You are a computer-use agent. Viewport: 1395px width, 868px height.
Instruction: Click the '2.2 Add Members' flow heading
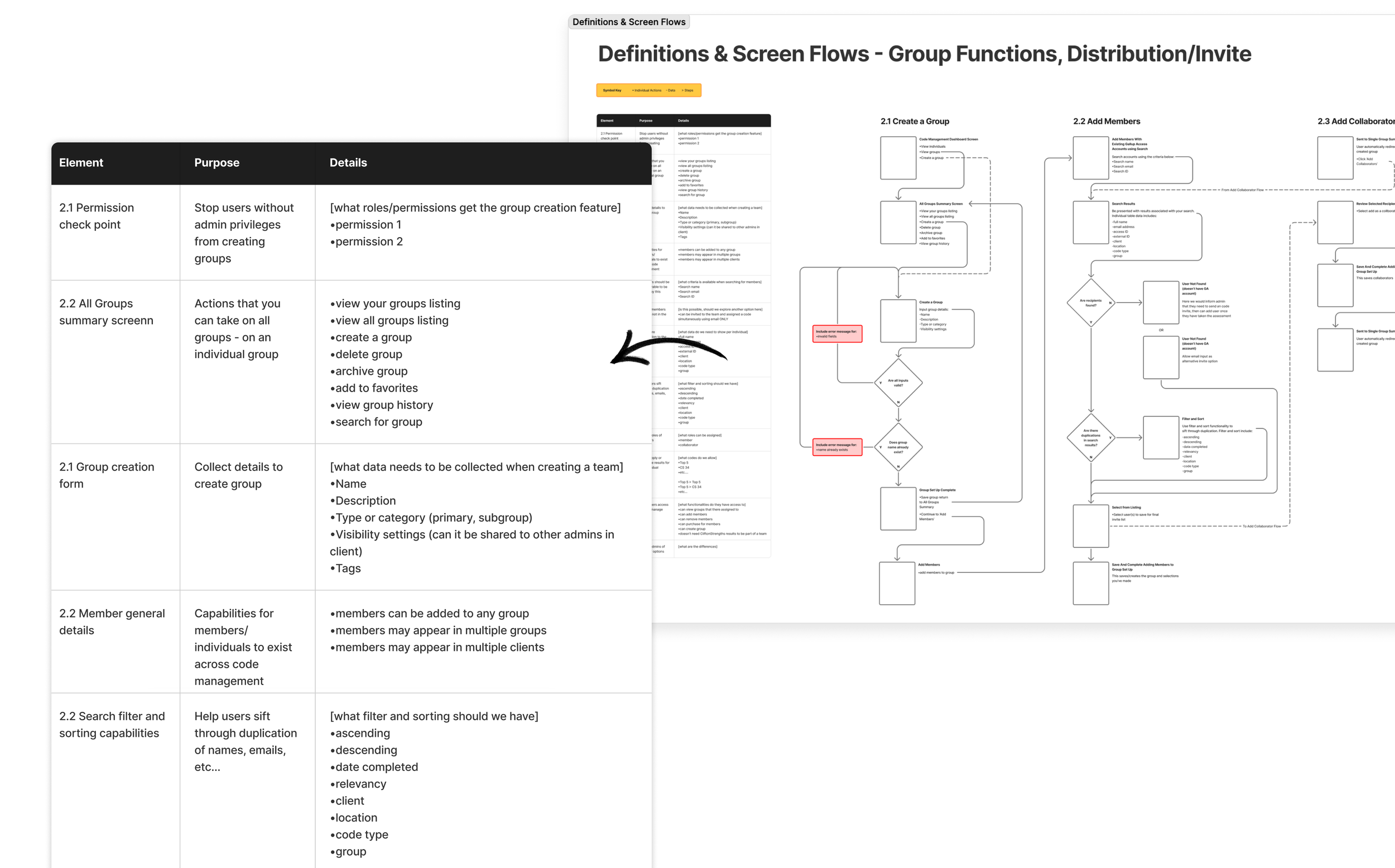1107,121
